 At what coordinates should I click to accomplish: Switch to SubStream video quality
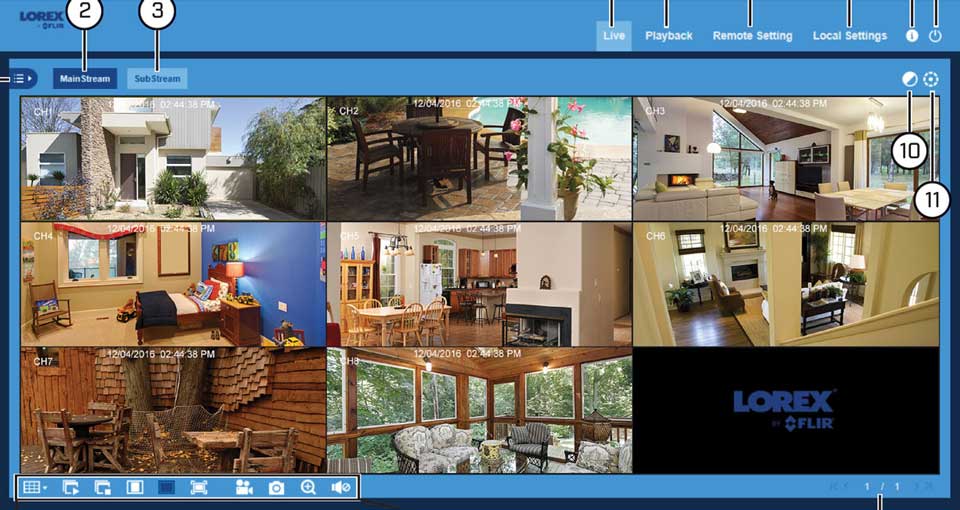157,79
